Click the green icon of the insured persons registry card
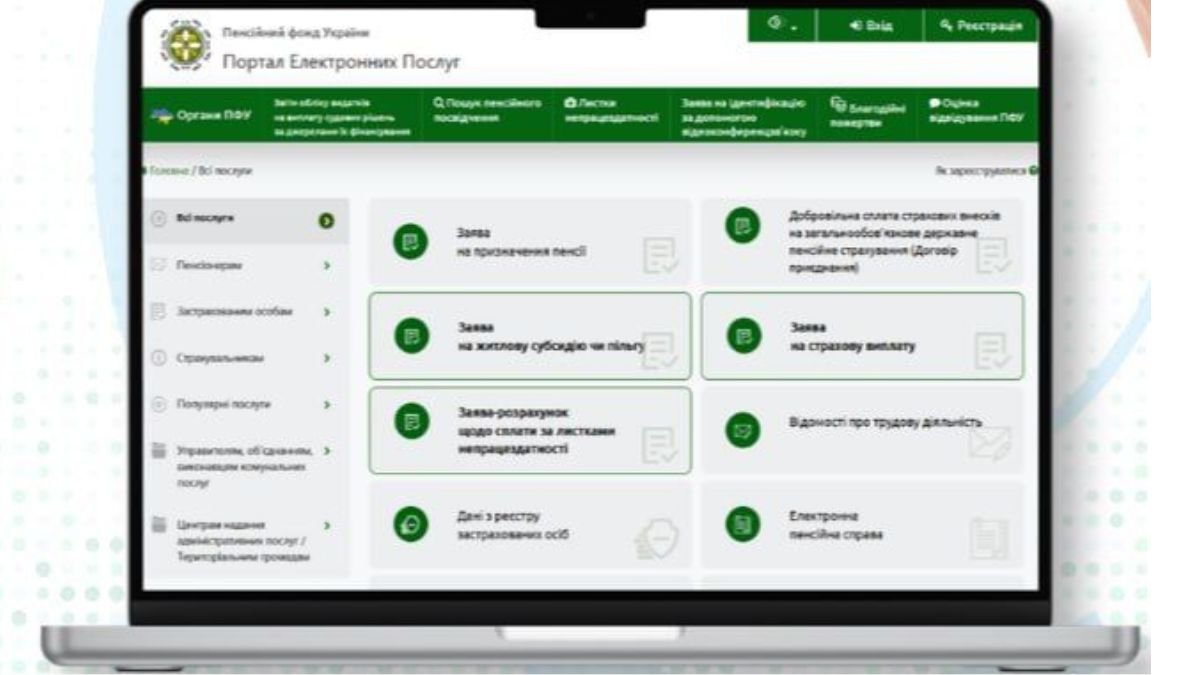Screen dimensions: 1200x675 click(x=410, y=526)
